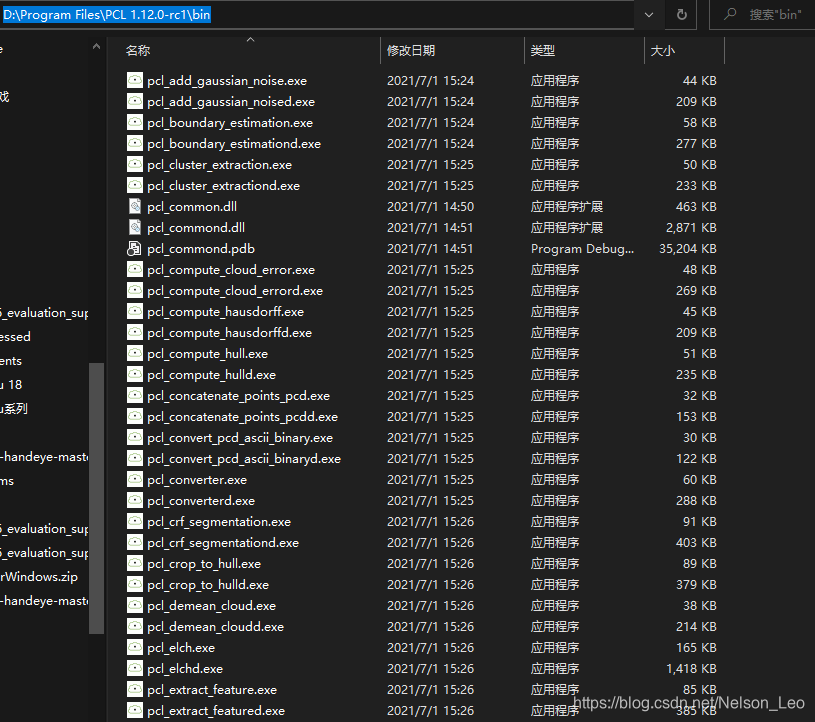Select the pcl_commond.dll library icon

tap(135, 228)
